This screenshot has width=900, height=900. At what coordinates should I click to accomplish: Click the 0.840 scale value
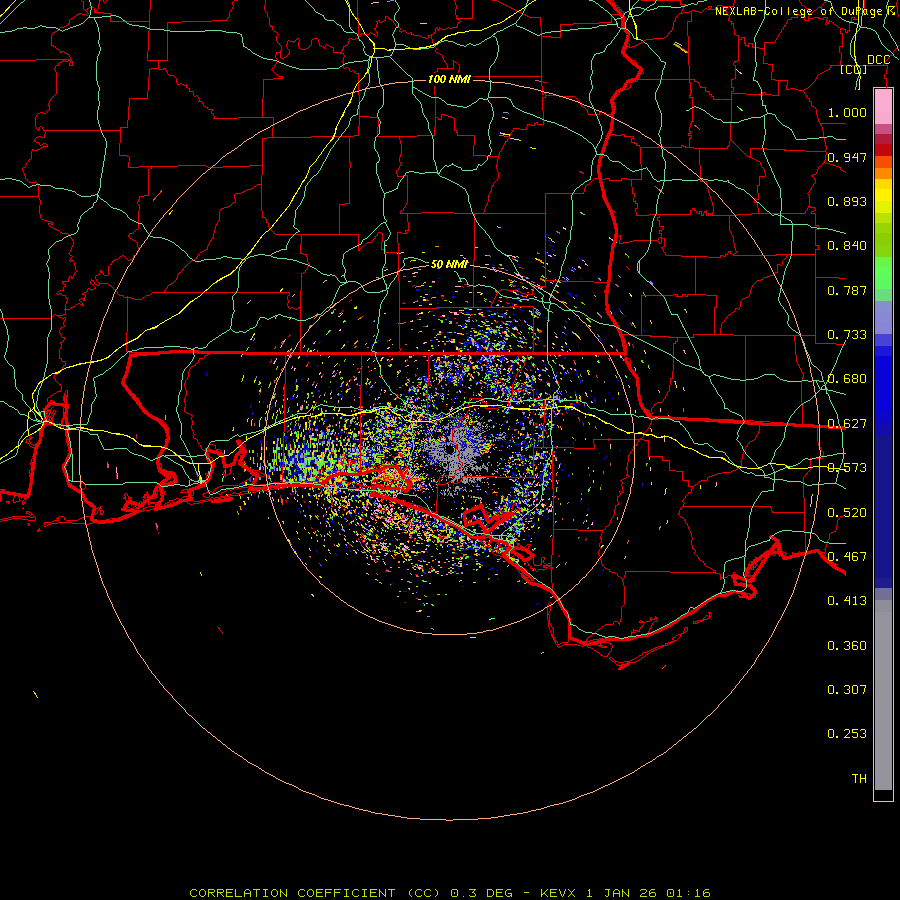point(847,246)
